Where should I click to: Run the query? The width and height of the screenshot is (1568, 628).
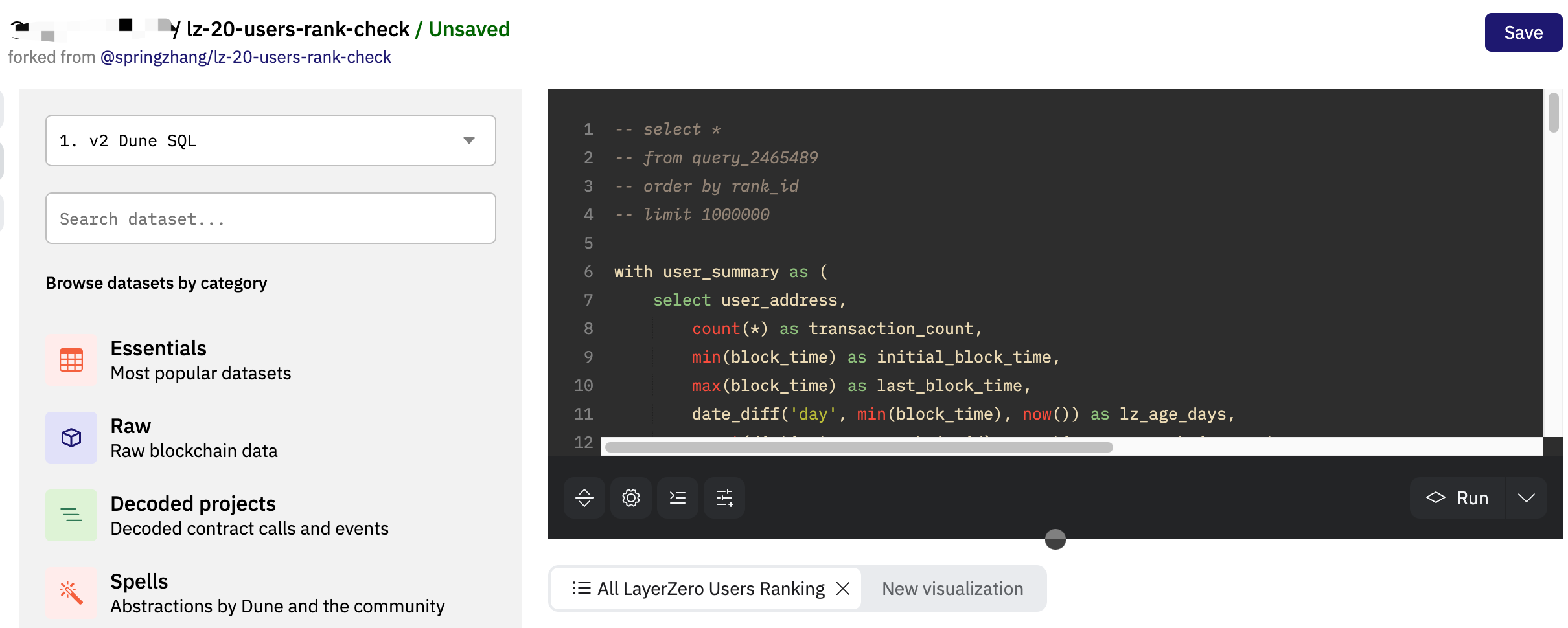[1458, 498]
